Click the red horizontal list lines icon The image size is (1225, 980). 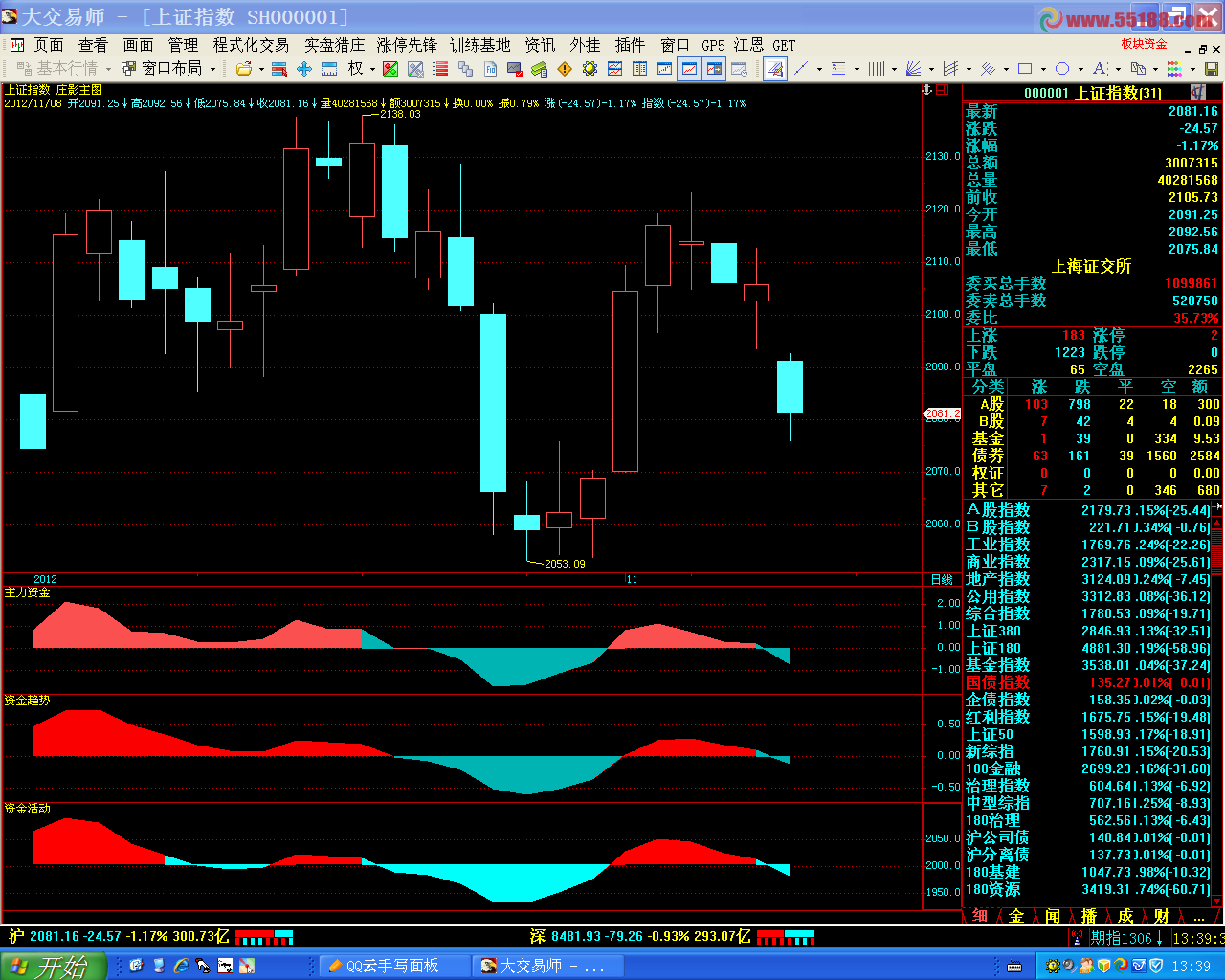(x=440, y=69)
